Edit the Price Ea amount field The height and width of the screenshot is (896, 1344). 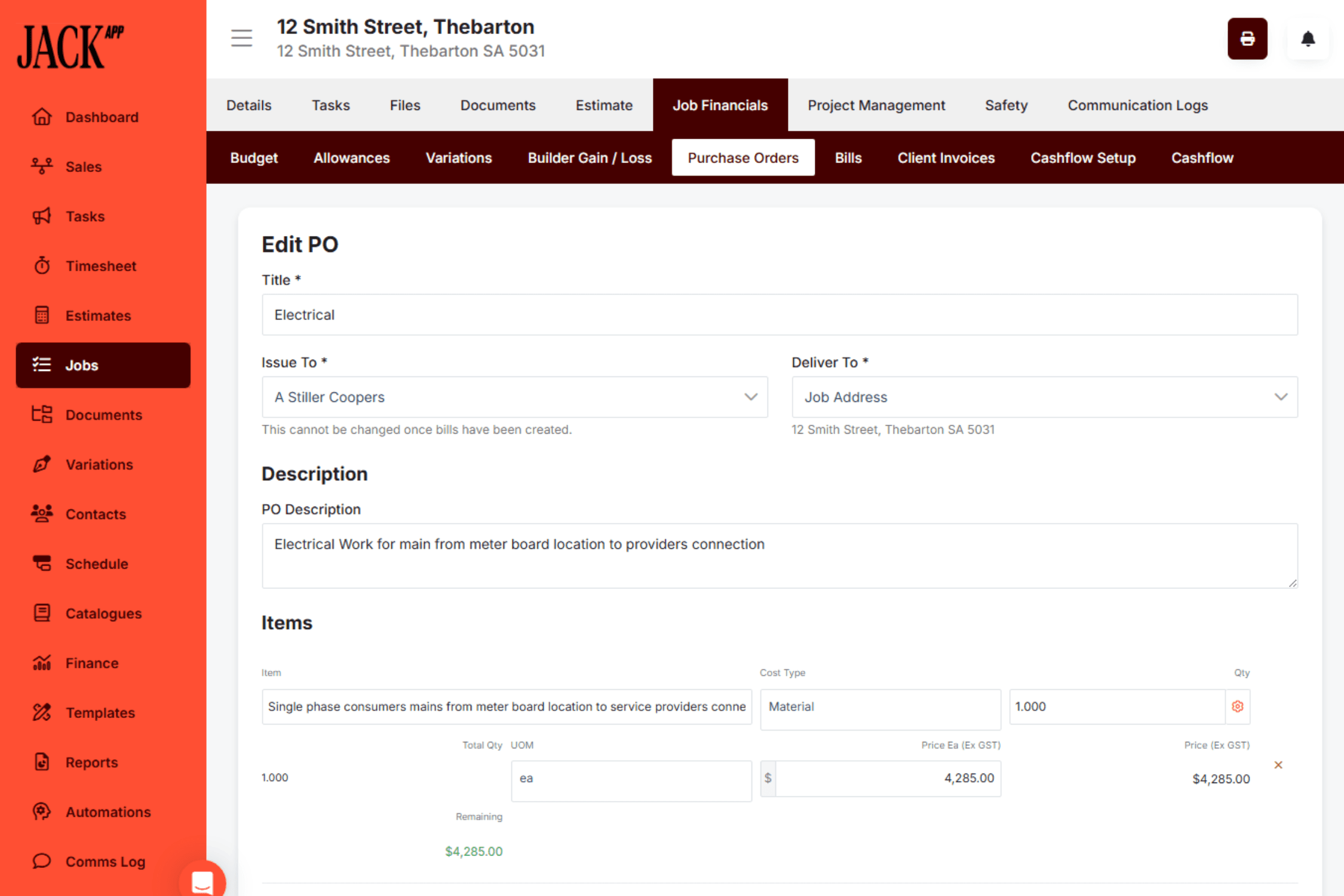pyautogui.click(x=887, y=778)
